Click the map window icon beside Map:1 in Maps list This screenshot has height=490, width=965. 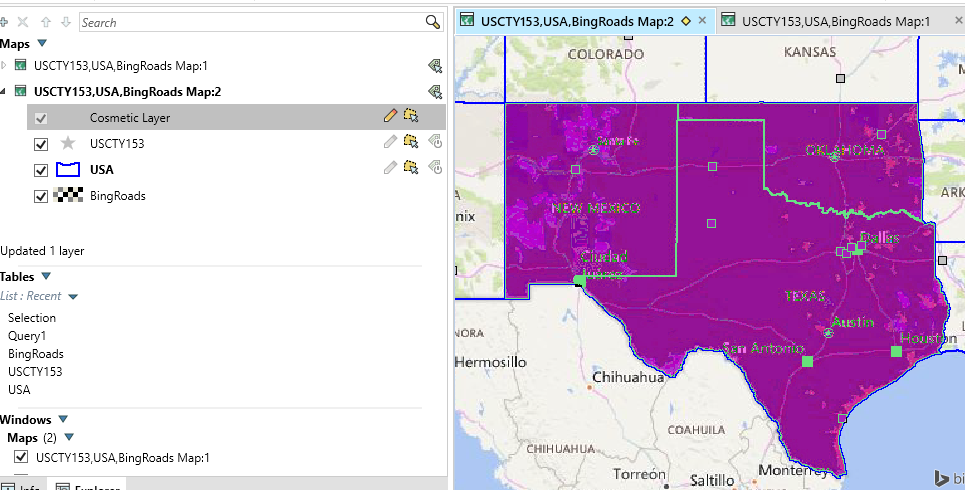coord(21,65)
